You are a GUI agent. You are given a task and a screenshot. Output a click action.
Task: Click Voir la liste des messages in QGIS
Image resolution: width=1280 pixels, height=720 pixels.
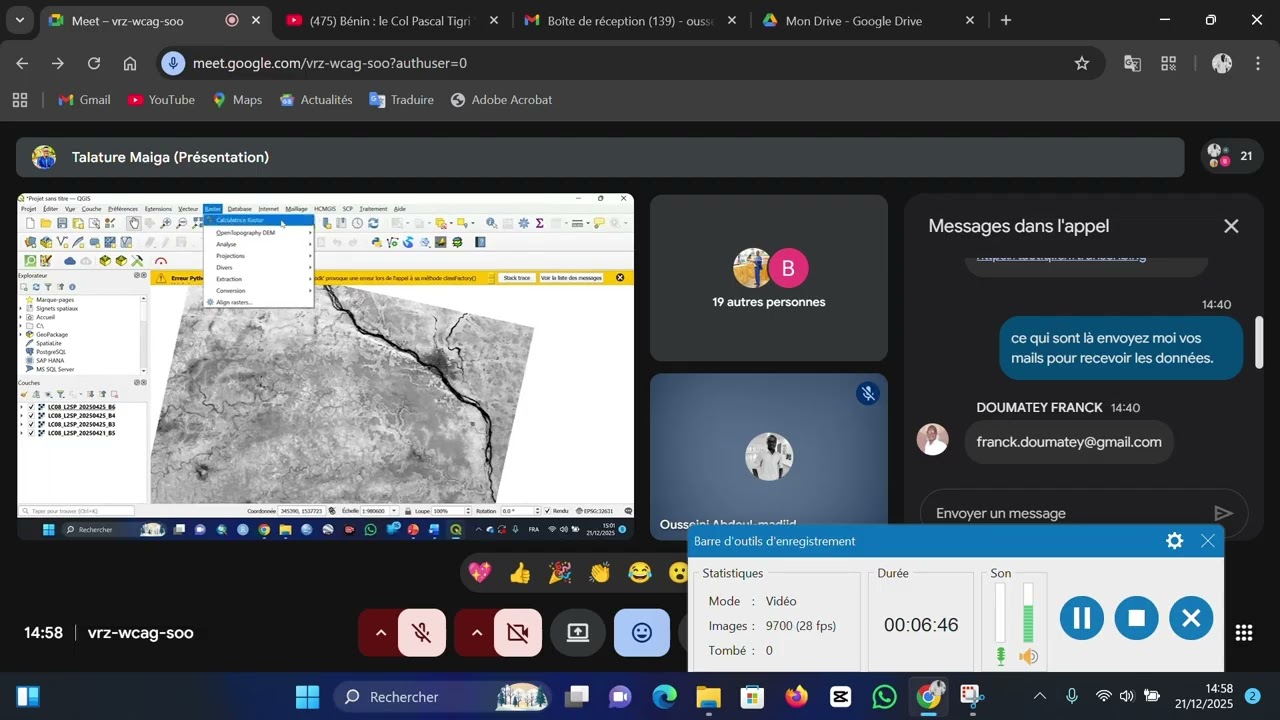(x=571, y=277)
